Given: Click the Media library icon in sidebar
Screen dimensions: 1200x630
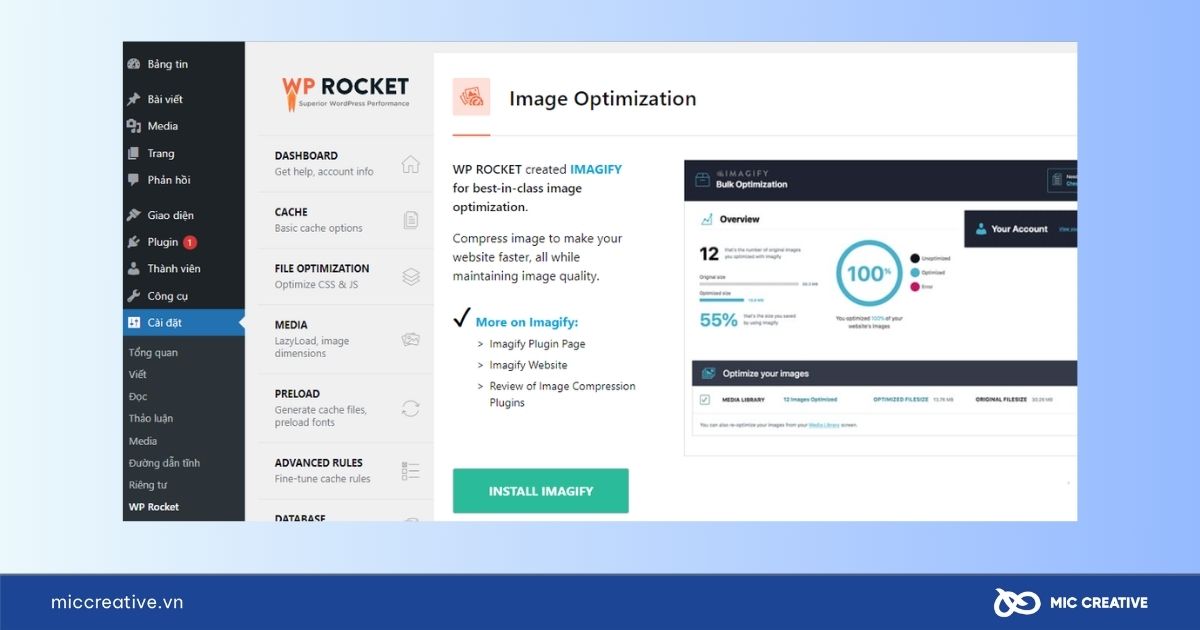Looking at the screenshot, I should click(133, 126).
